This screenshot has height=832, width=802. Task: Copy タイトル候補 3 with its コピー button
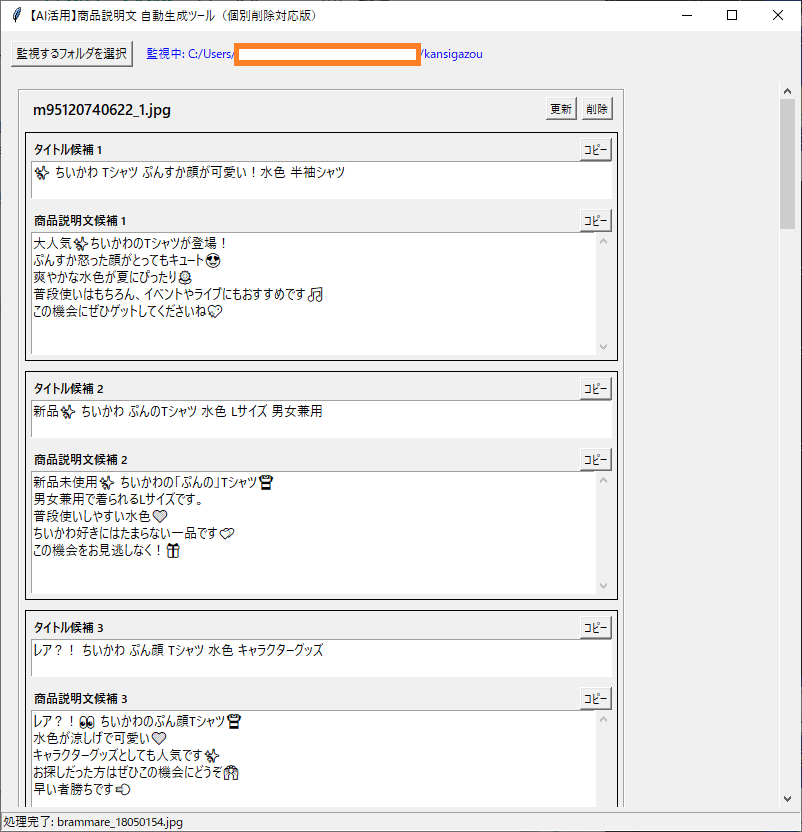pos(596,628)
